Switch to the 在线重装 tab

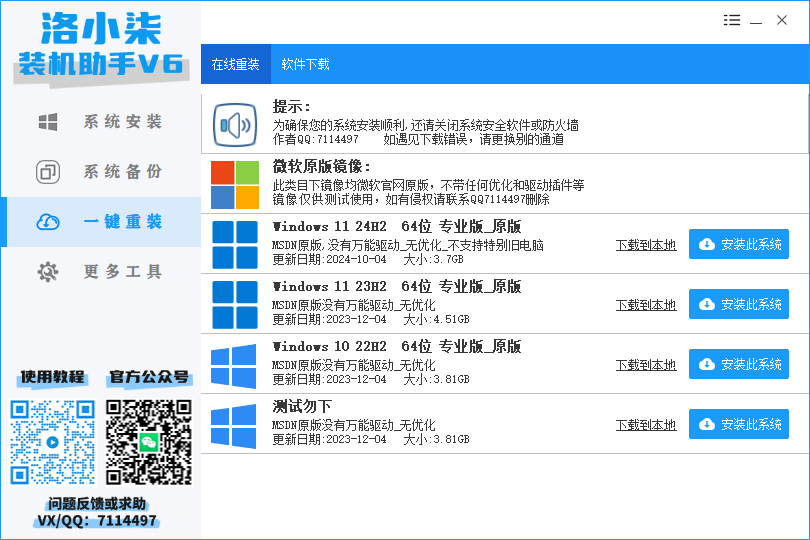click(235, 64)
